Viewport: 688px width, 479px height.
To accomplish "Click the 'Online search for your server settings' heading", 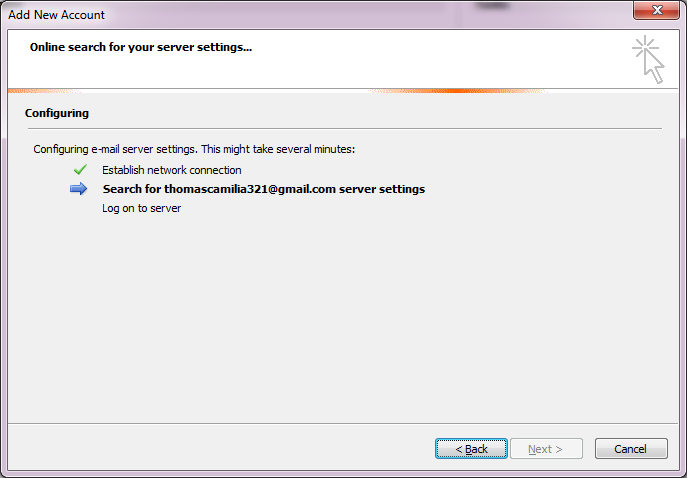I will coord(140,47).
